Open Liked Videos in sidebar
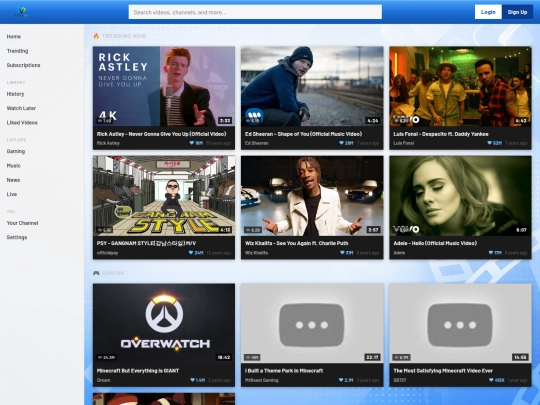 [x=22, y=123]
